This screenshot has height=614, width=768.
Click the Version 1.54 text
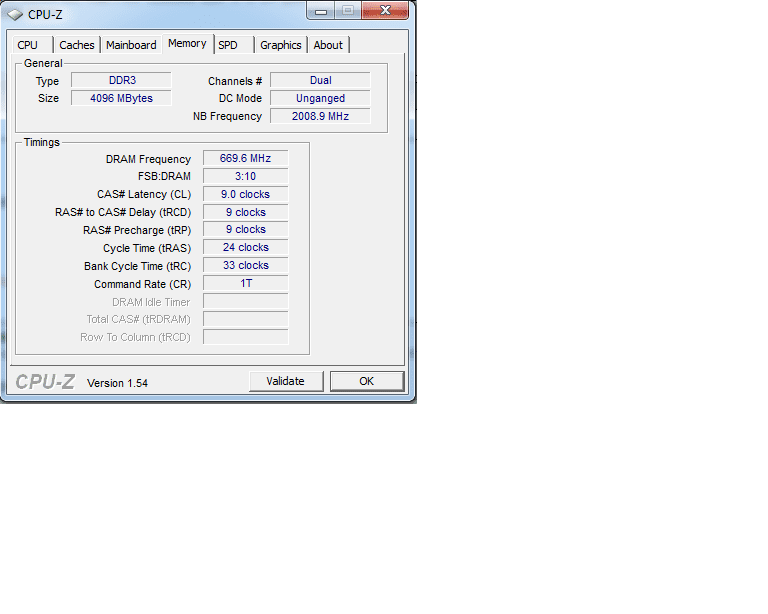click(118, 383)
